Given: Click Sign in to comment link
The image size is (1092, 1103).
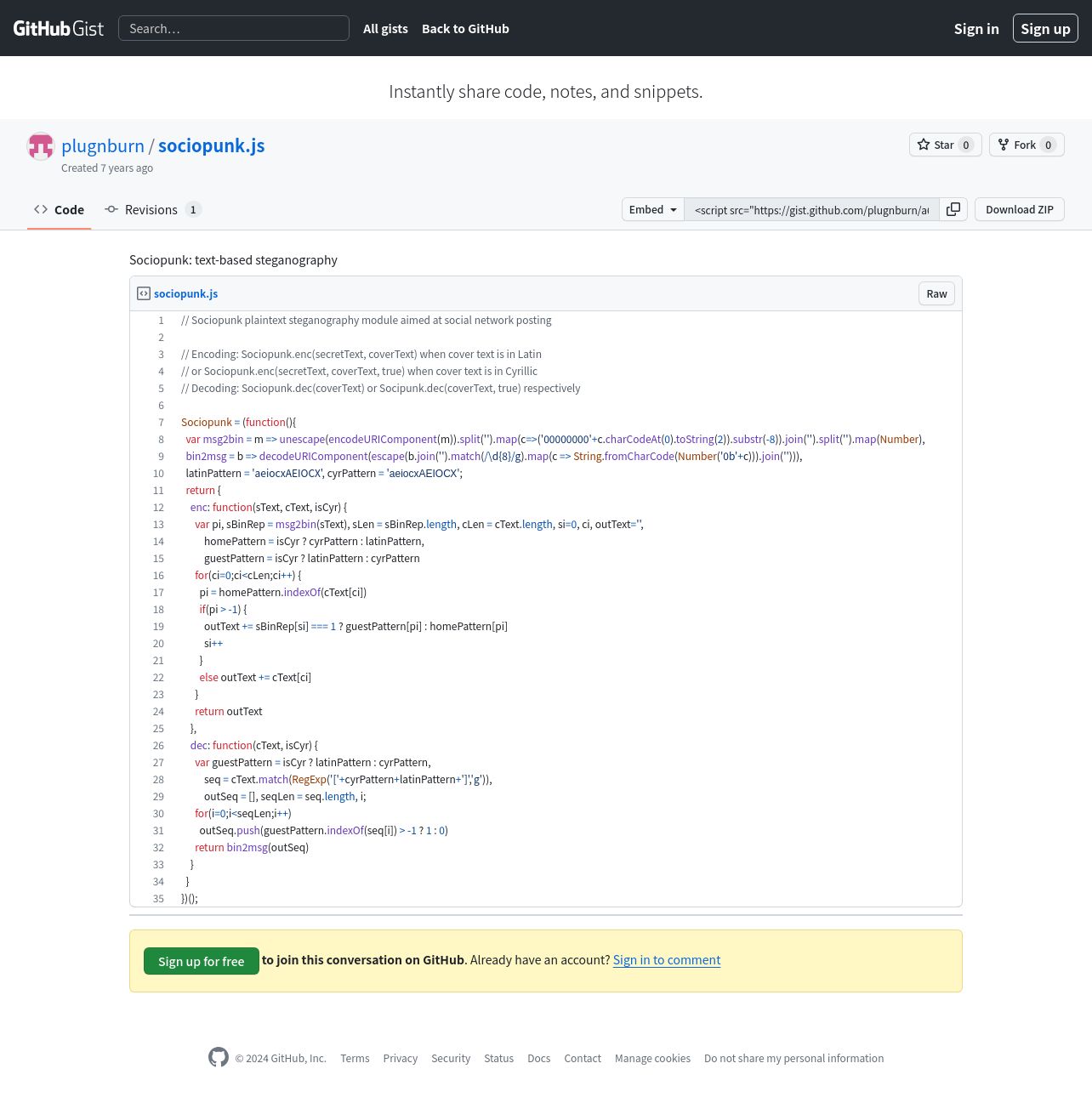Looking at the screenshot, I should [667, 959].
